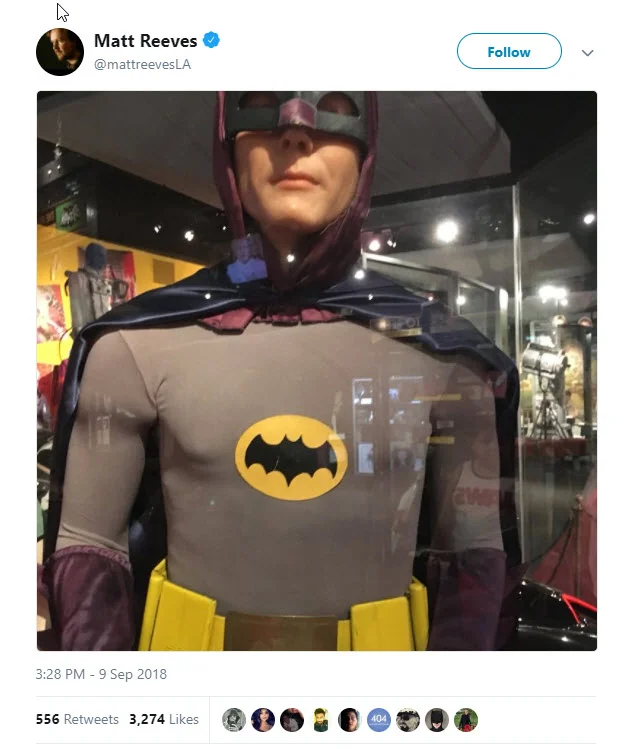Click the yellow-background bearded man avatar
Image resolution: width=631 pixels, height=749 pixels.
click(321, 719)
